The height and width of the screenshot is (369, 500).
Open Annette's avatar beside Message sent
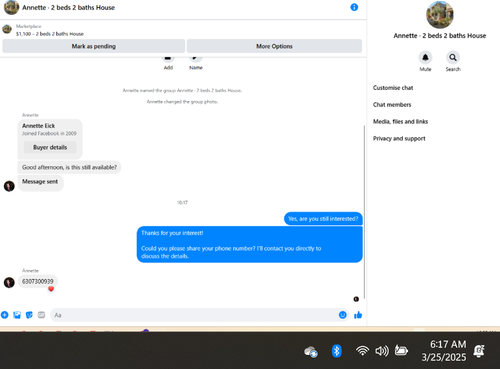(9, 186)
